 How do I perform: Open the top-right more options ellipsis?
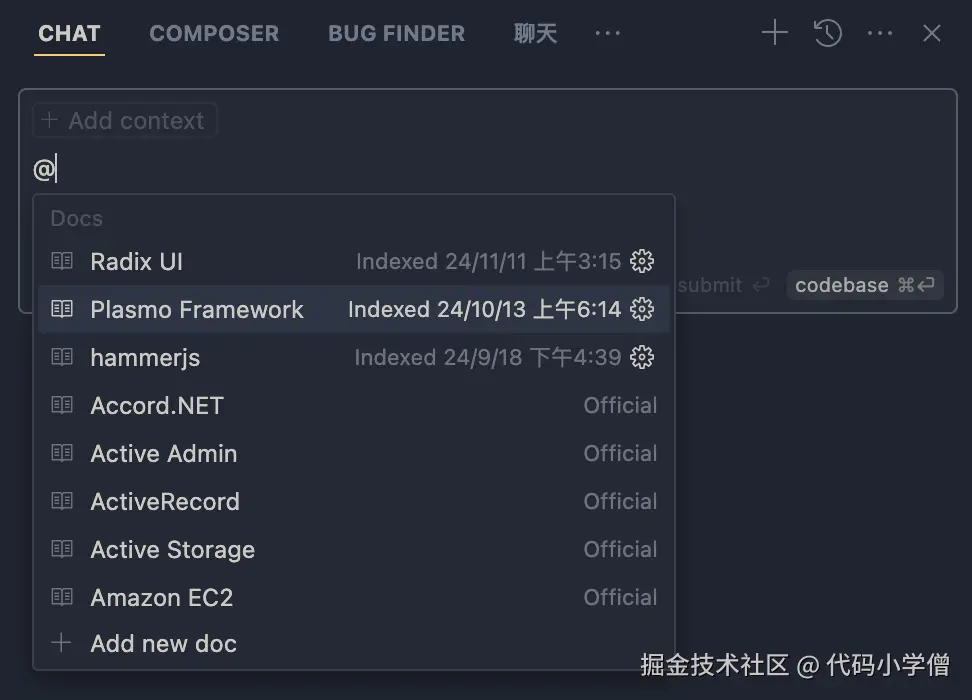(x=880, y=33)
